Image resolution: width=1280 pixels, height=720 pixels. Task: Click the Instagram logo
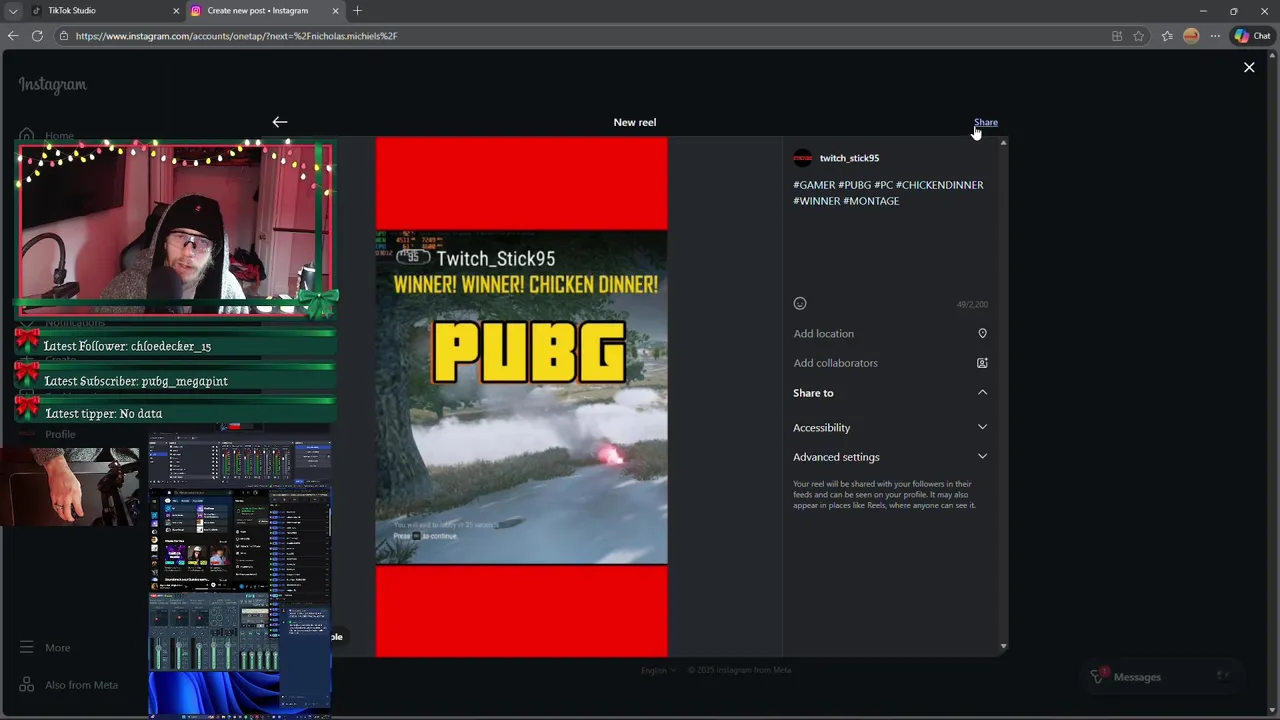(x=53, y=85)
